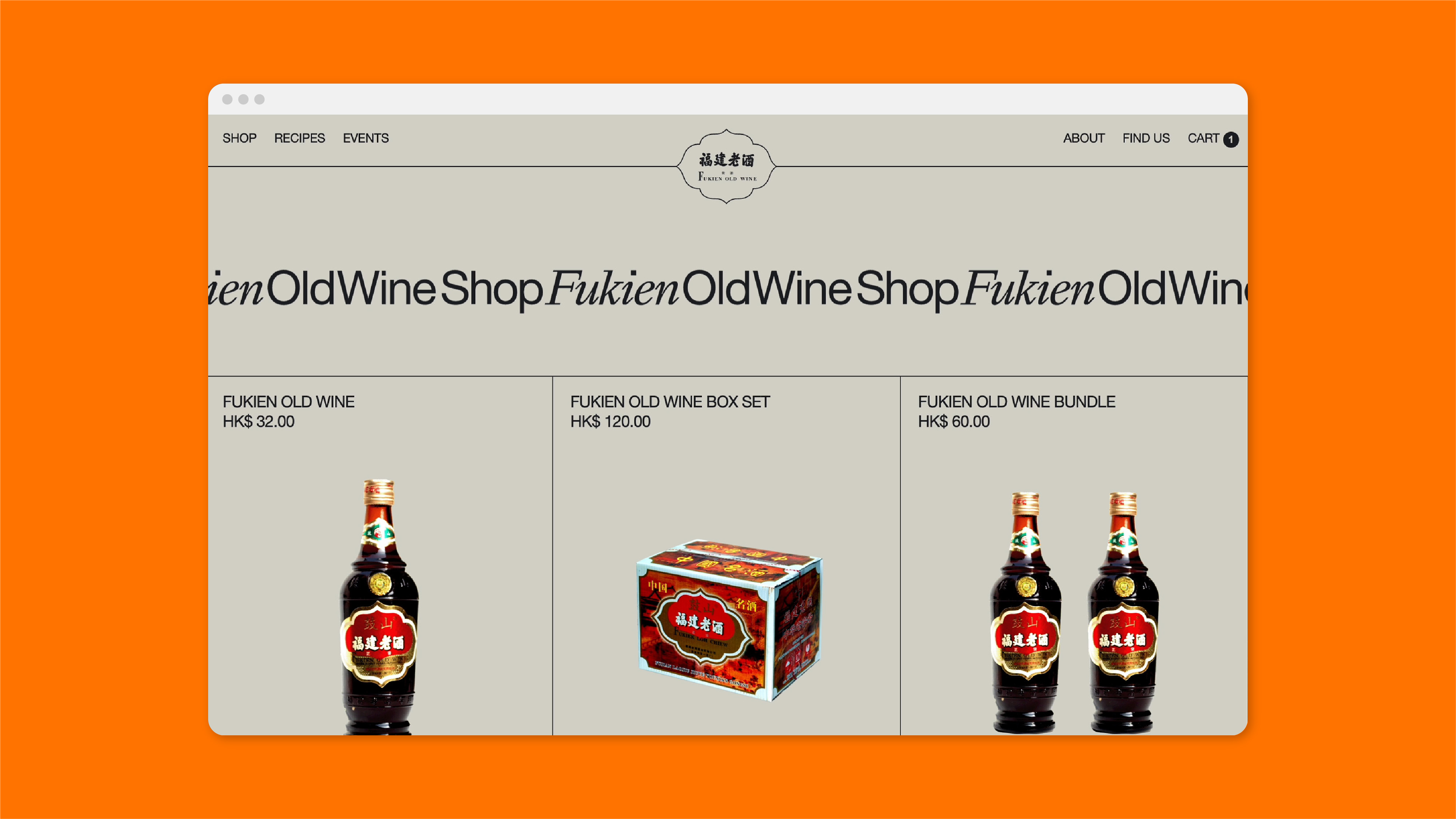This screenshot has width=1456, height=819.
Task: Click the Fukien Old Wine logo emblem
Action: coord(726,166)
